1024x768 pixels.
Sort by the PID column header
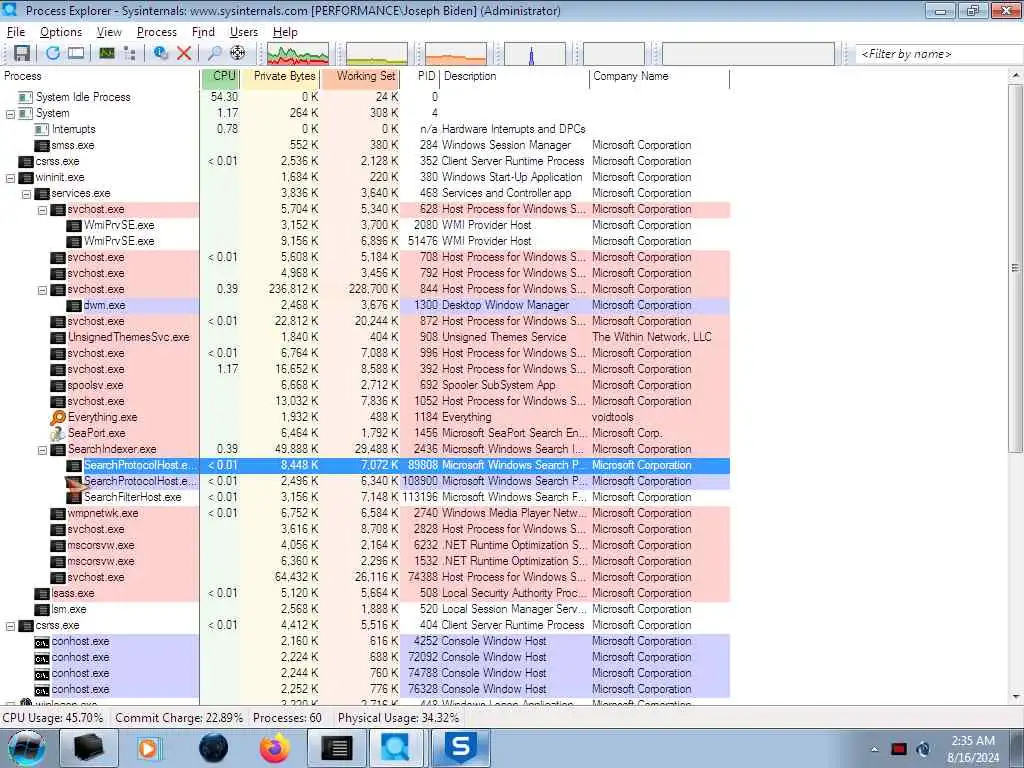coord(419,76)
